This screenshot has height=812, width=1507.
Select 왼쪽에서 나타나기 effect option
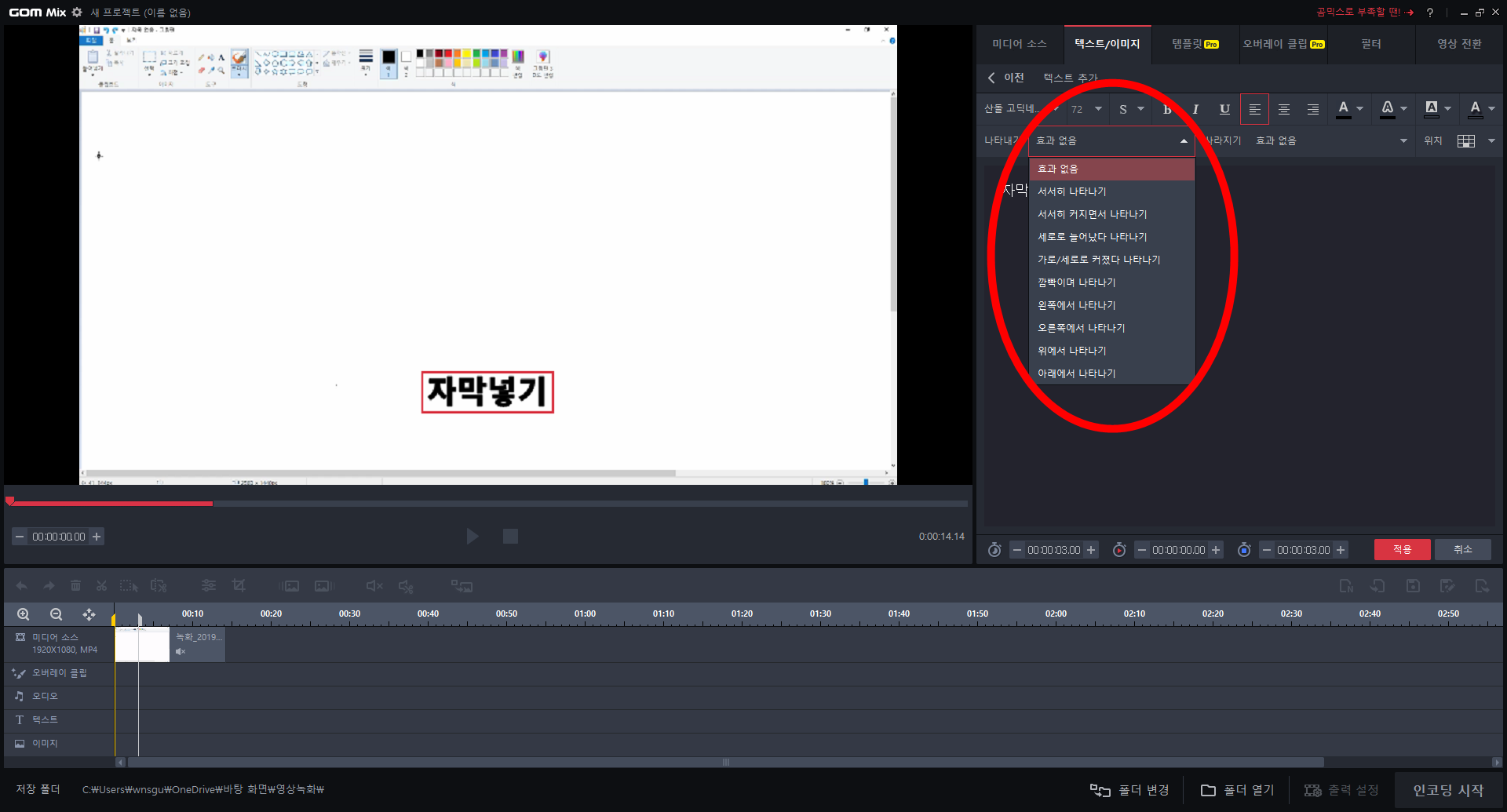tap(1111, 305)
